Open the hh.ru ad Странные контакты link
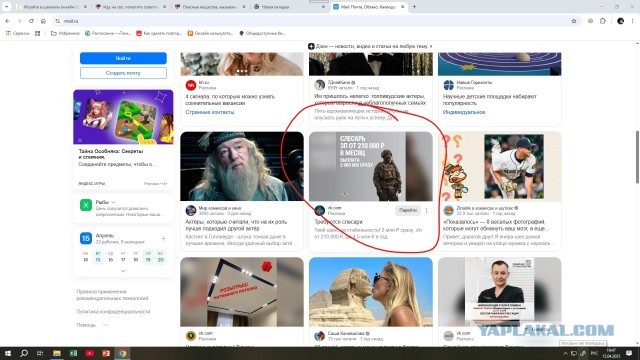Screen dimensions: 640x360 click(x=210, y=112)
